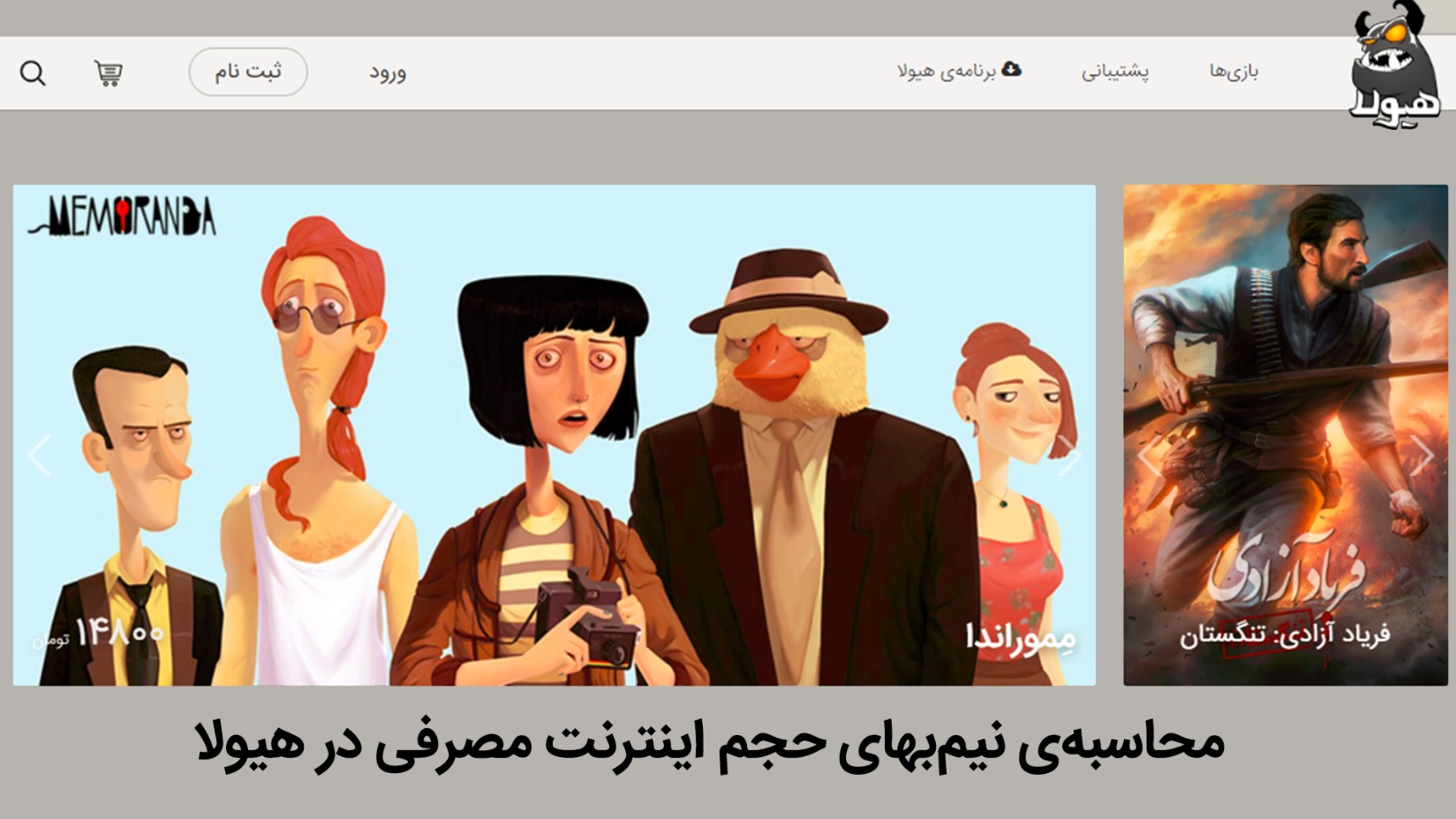Image resolution: width=1456 pixels, height=819 pixels.
Task: Click the MEMORANDA logo on banner
Action: tap(123, 216)
